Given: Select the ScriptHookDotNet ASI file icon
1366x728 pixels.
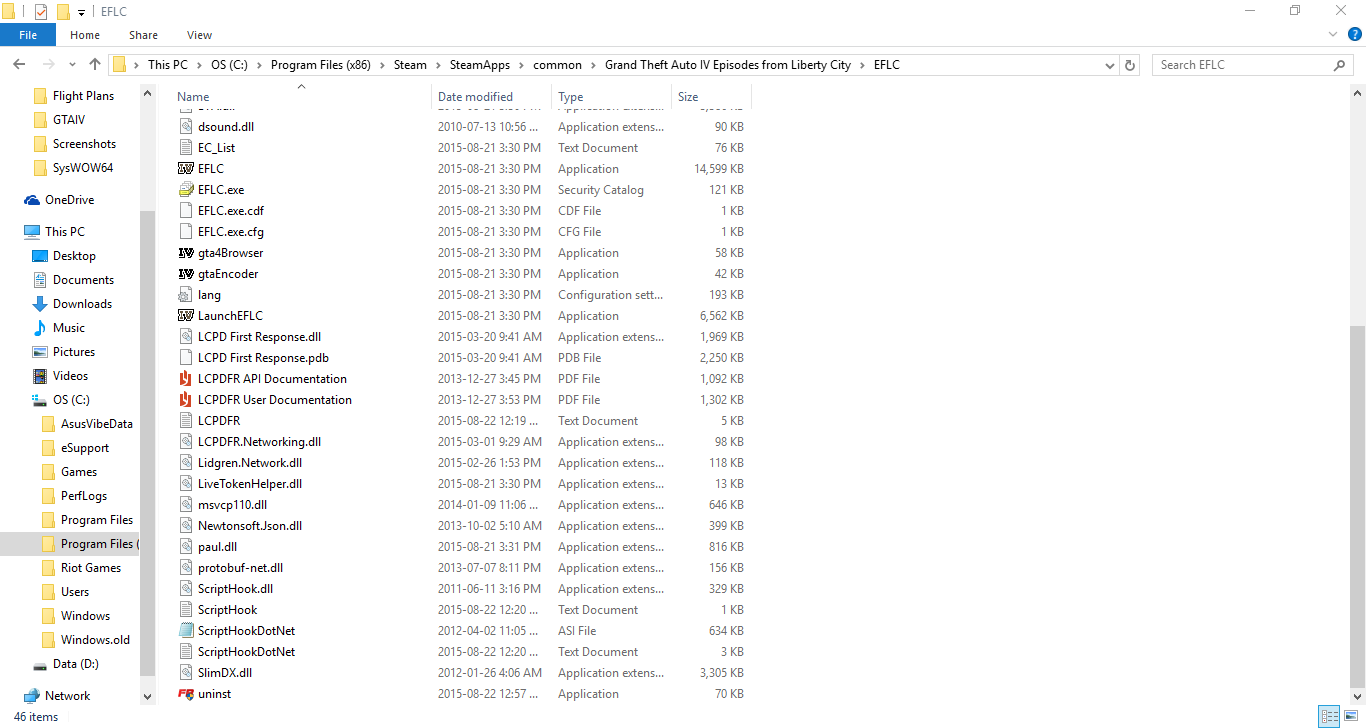Looking at the screenshot, I should [185, 631].
